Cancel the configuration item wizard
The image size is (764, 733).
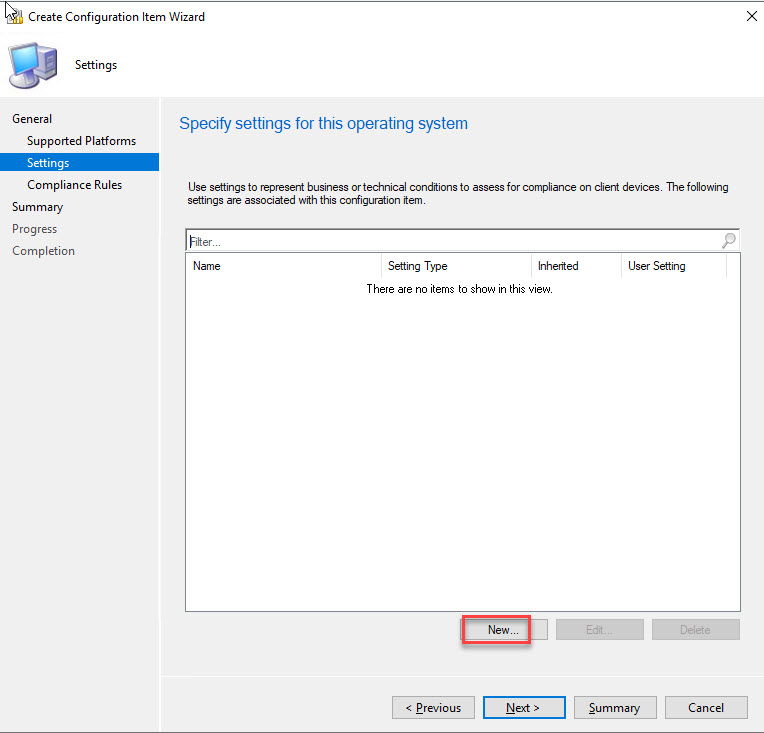click(706, 708)
